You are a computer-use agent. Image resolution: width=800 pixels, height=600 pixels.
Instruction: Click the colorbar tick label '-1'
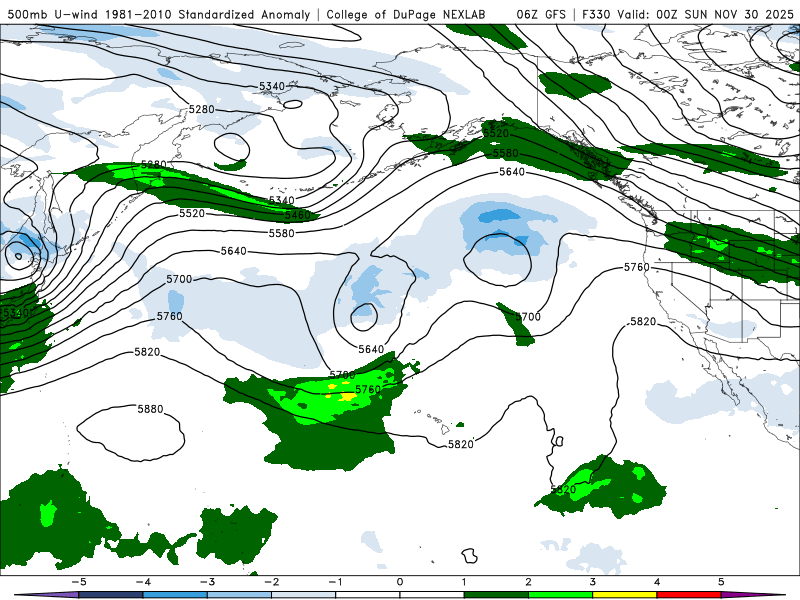click(x=335, y=582)
